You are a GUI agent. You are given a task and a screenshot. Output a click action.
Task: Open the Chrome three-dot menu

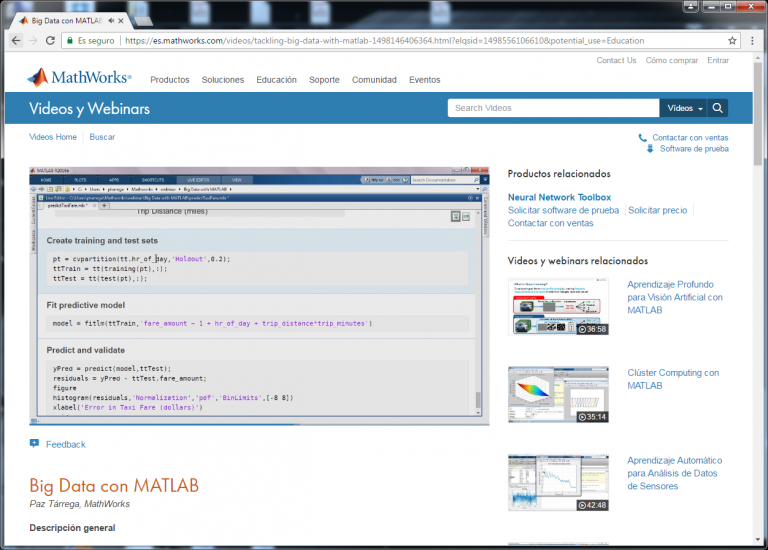[753, 41]
